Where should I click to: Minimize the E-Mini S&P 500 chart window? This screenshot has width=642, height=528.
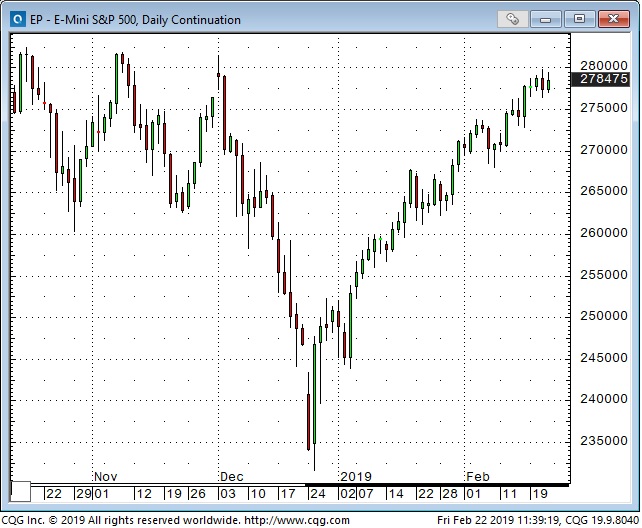point(545,19)
